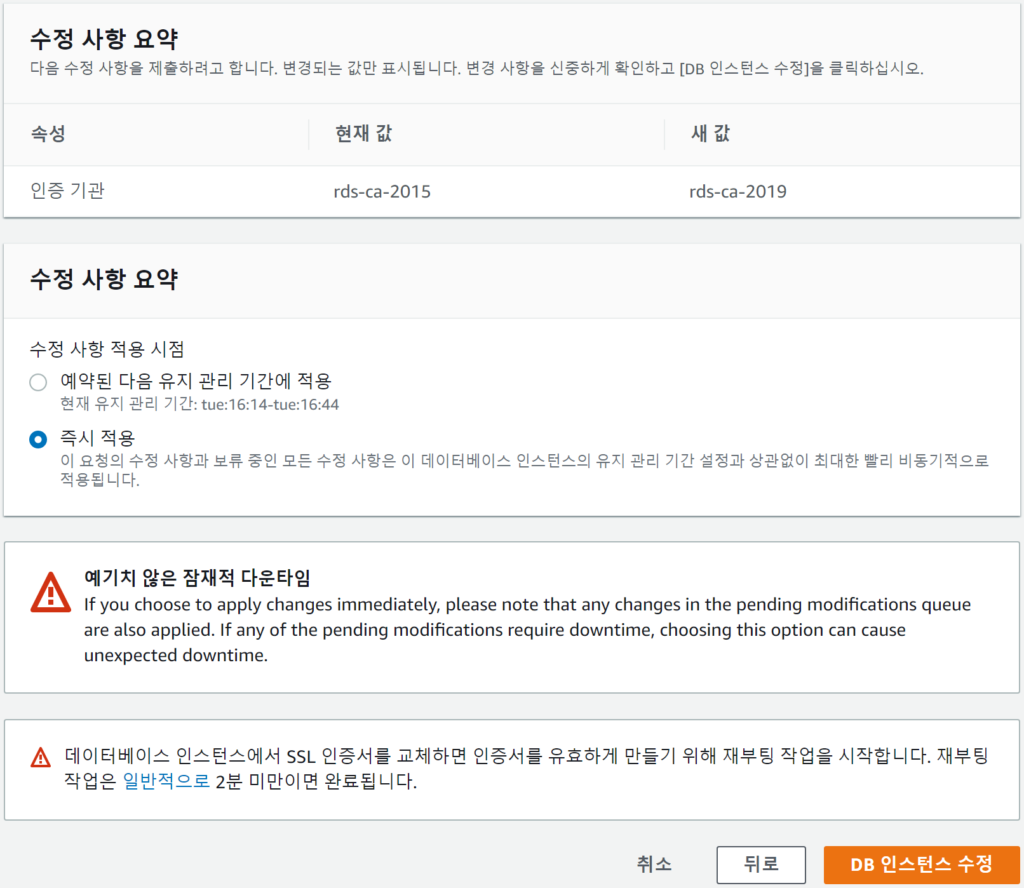Click the 예기치 않은 잠재적 다운타임 warning title

(197, 578)
